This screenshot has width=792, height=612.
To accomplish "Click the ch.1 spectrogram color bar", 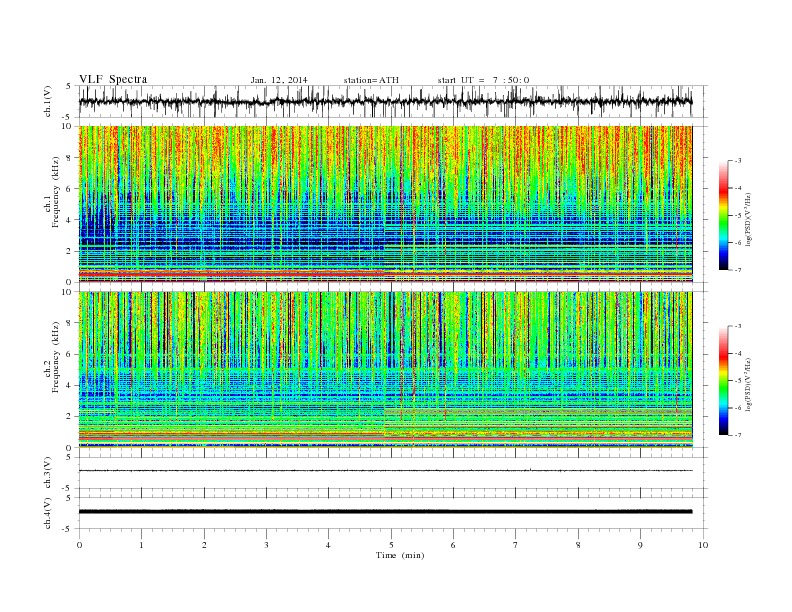I will coord(724,215).
